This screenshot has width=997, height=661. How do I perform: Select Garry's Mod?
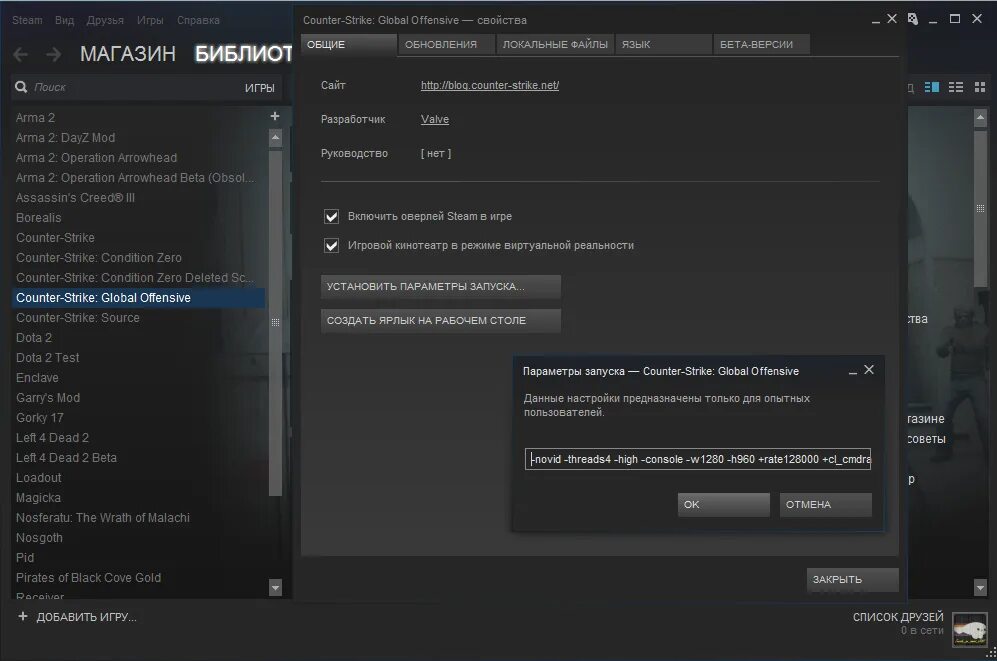[48, 398]
